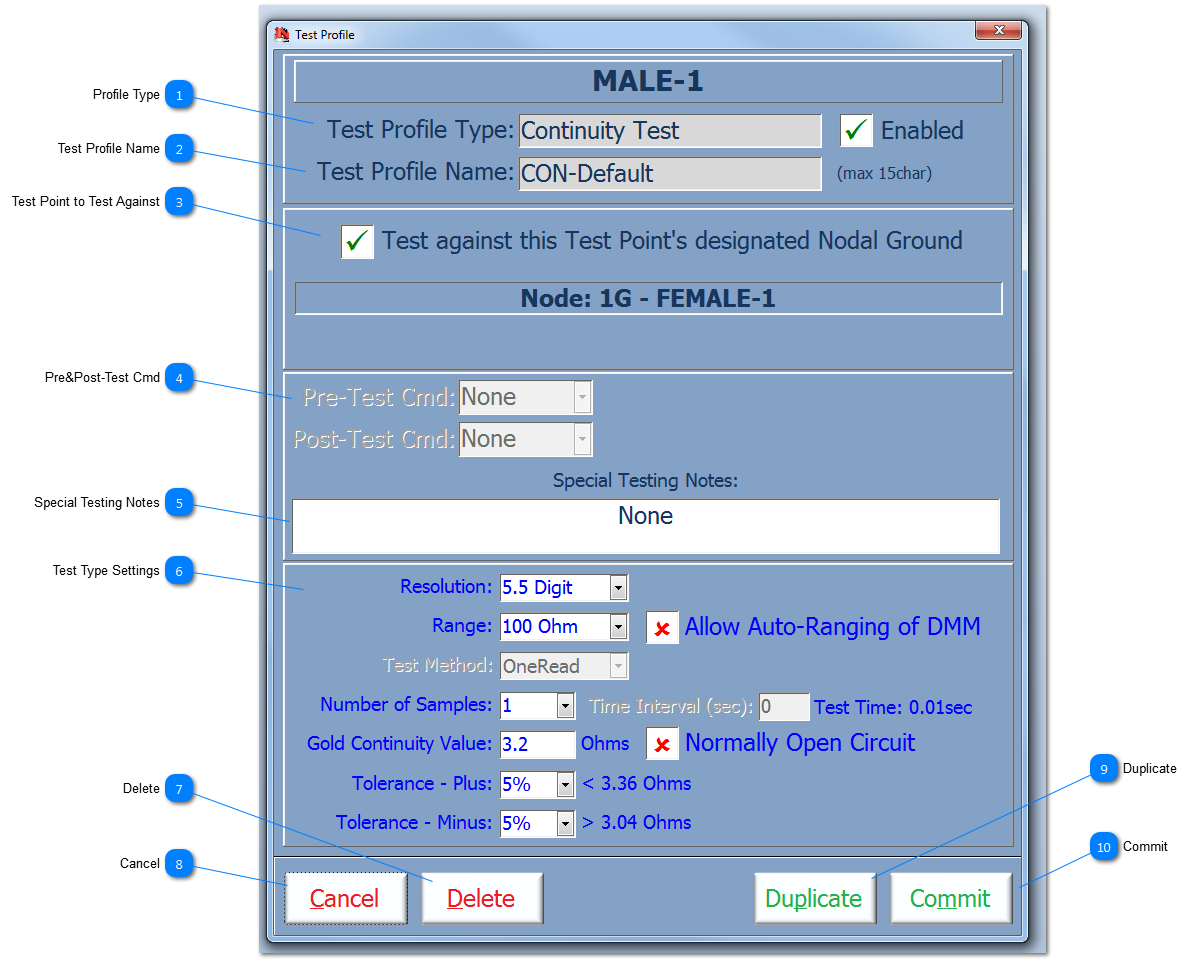This screenshot has height=962, width=1193.
Task: Open the Number of Samples dropdown
Action: [564, 705]
